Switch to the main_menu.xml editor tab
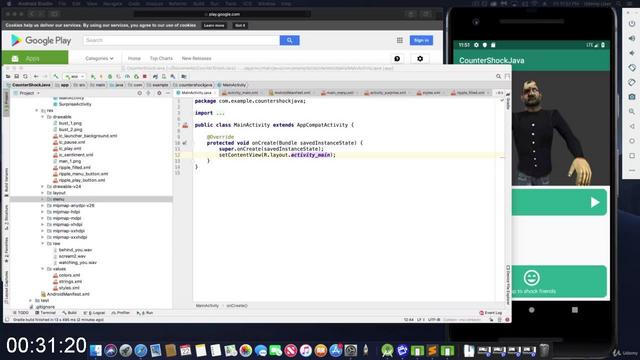The image size is (640, 360). (339, 93)
